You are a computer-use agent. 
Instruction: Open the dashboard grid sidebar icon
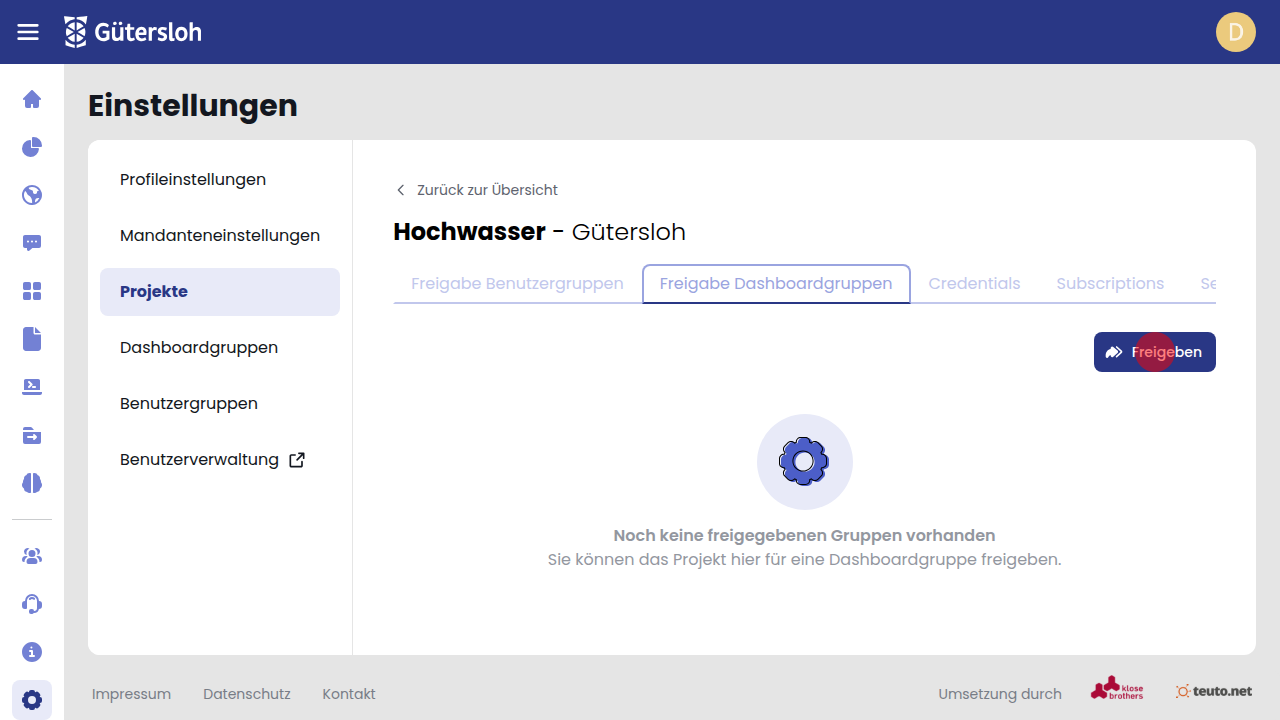32,291
